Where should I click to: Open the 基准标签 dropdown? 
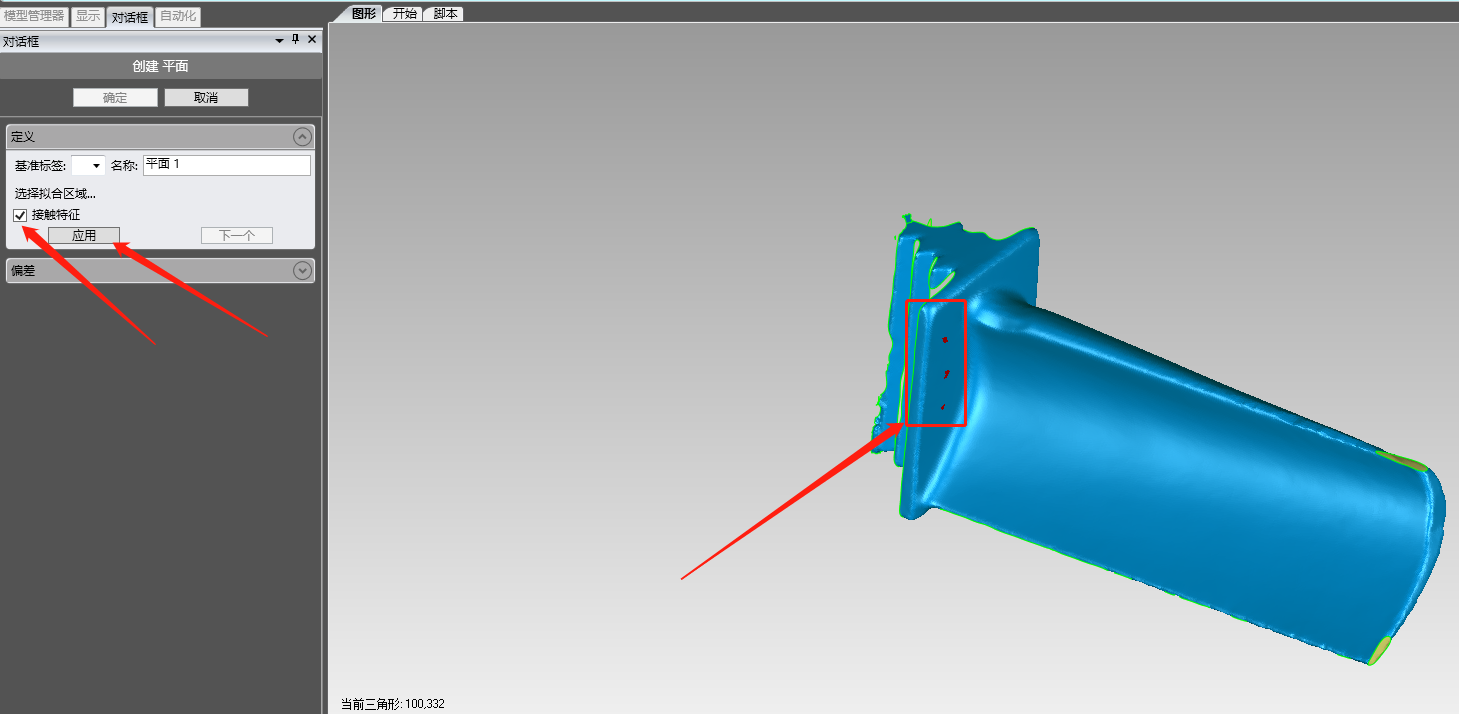pos(88,165)
